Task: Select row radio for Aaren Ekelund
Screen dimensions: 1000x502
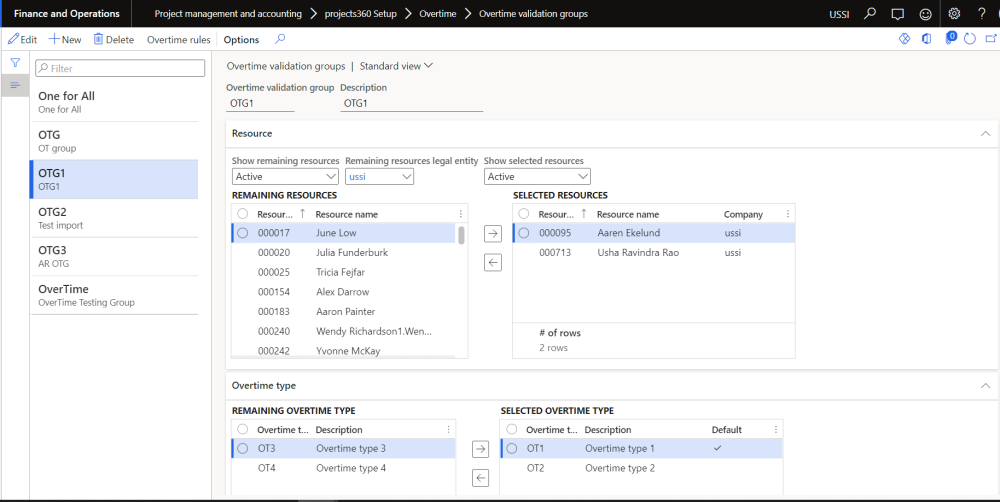Action: click(x=524, y=233)
